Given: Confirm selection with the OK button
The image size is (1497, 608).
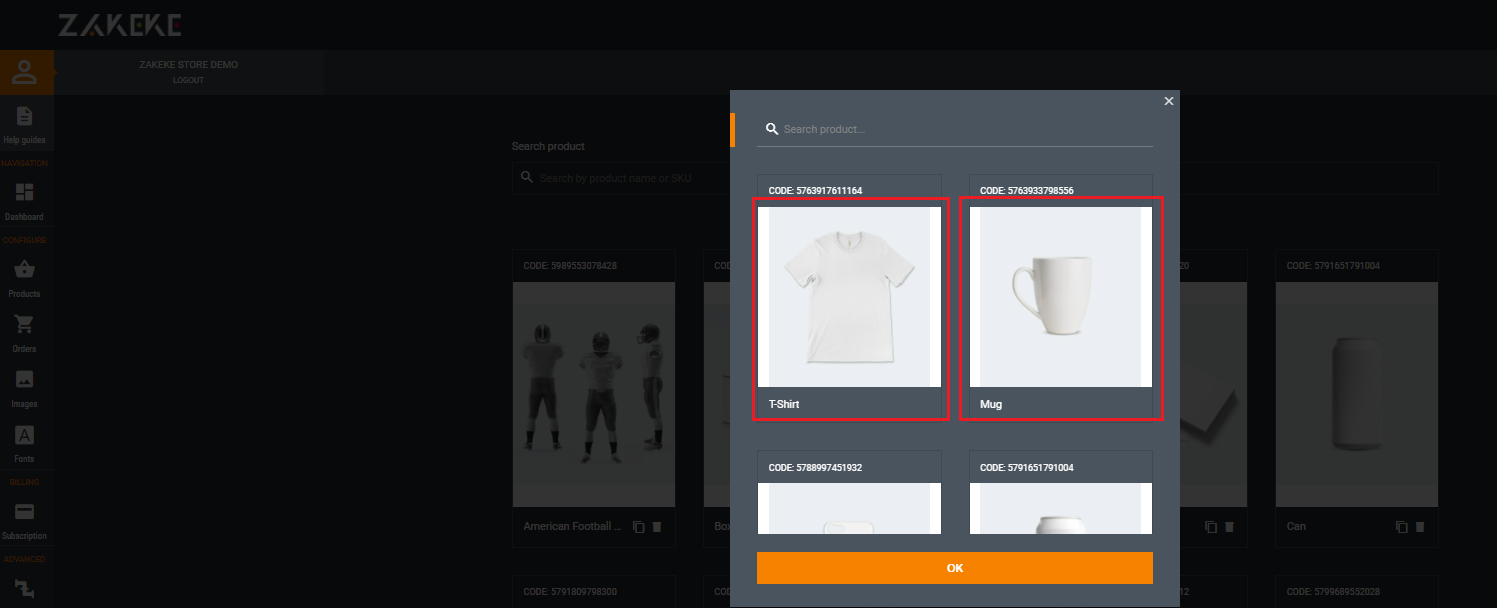Looking at the screenshot, I should coord(955,568).
